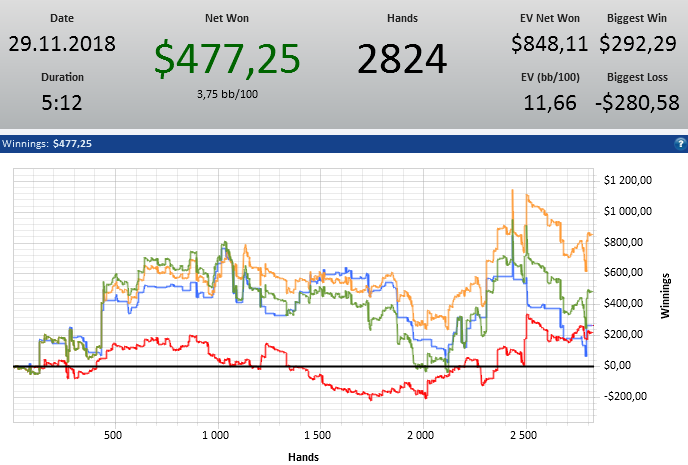Click the Winnings: $477,25 header bar text

pyautogui.click(x=47, y=143)
